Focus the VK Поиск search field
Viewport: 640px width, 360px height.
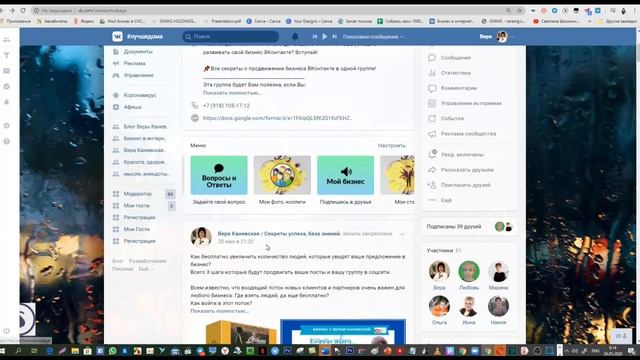(231, 36)
